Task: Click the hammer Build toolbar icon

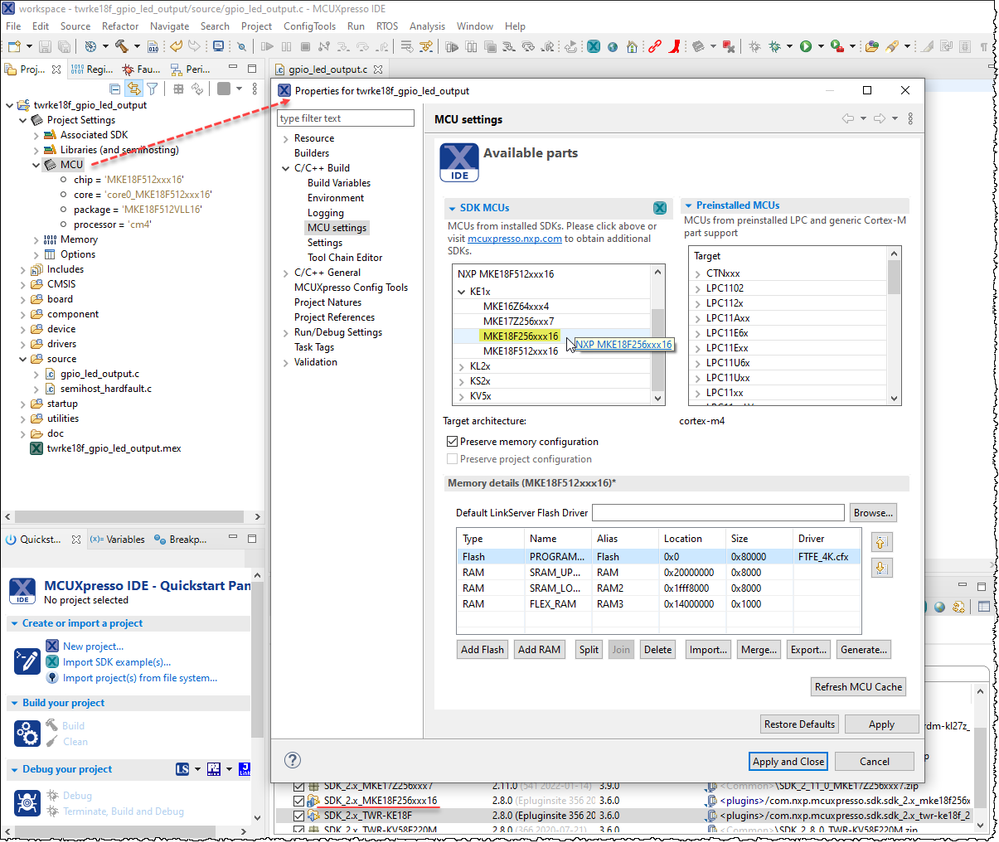Action: [x=121, y=46]
